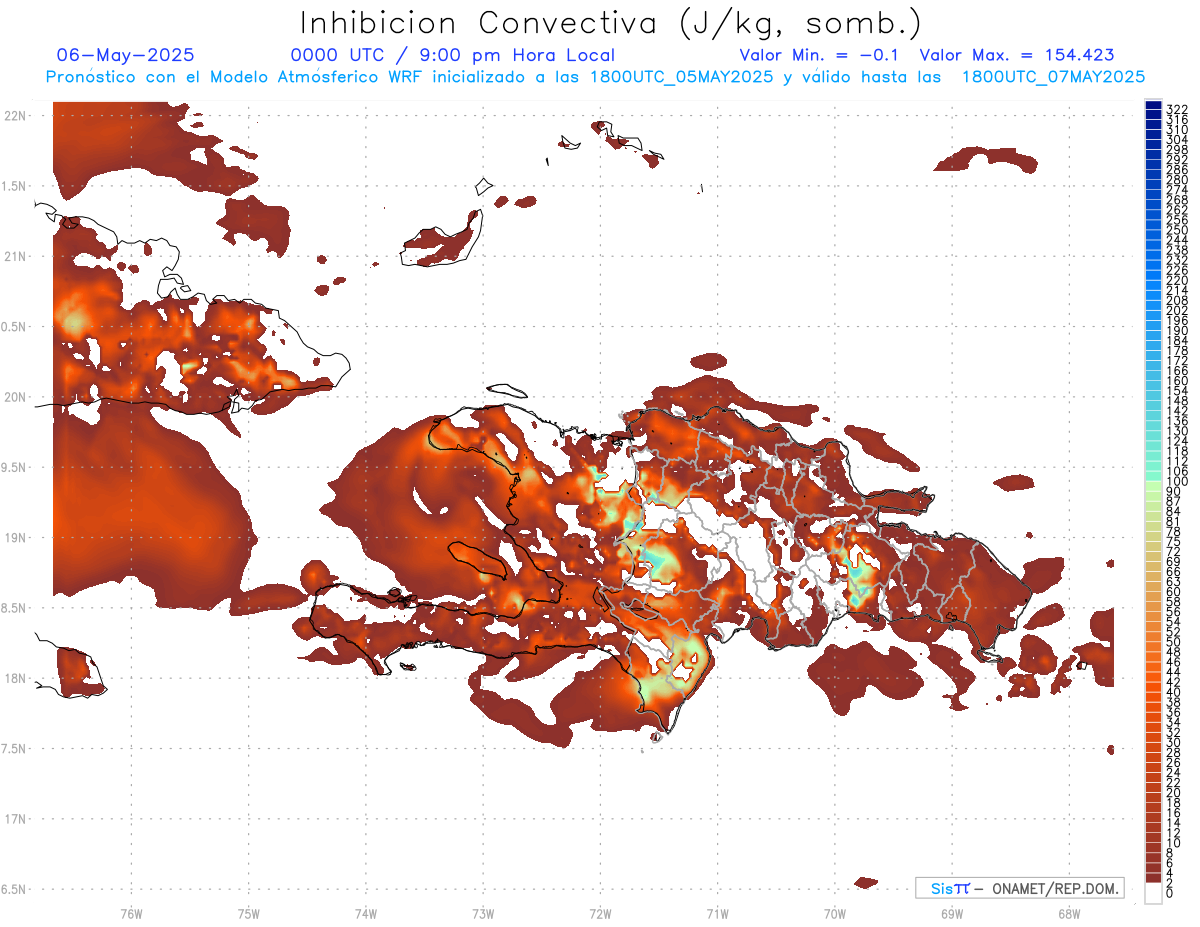Click the '72W' longitude label
The height and width of the screenshot is (927, 1200).
[x=600, y=912]
